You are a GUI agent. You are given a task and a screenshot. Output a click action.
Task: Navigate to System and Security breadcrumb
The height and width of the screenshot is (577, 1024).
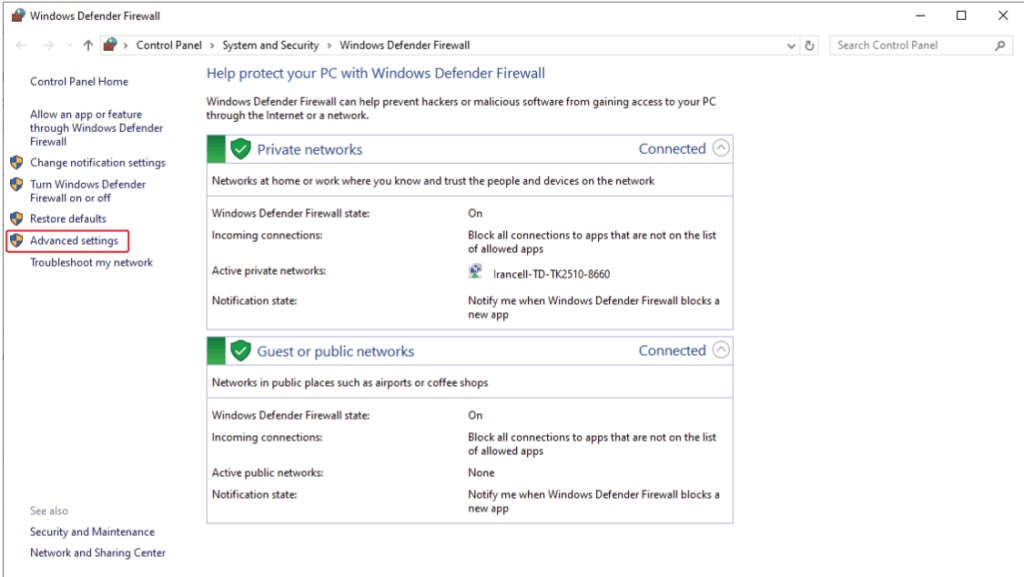click(x=270, y=45)
